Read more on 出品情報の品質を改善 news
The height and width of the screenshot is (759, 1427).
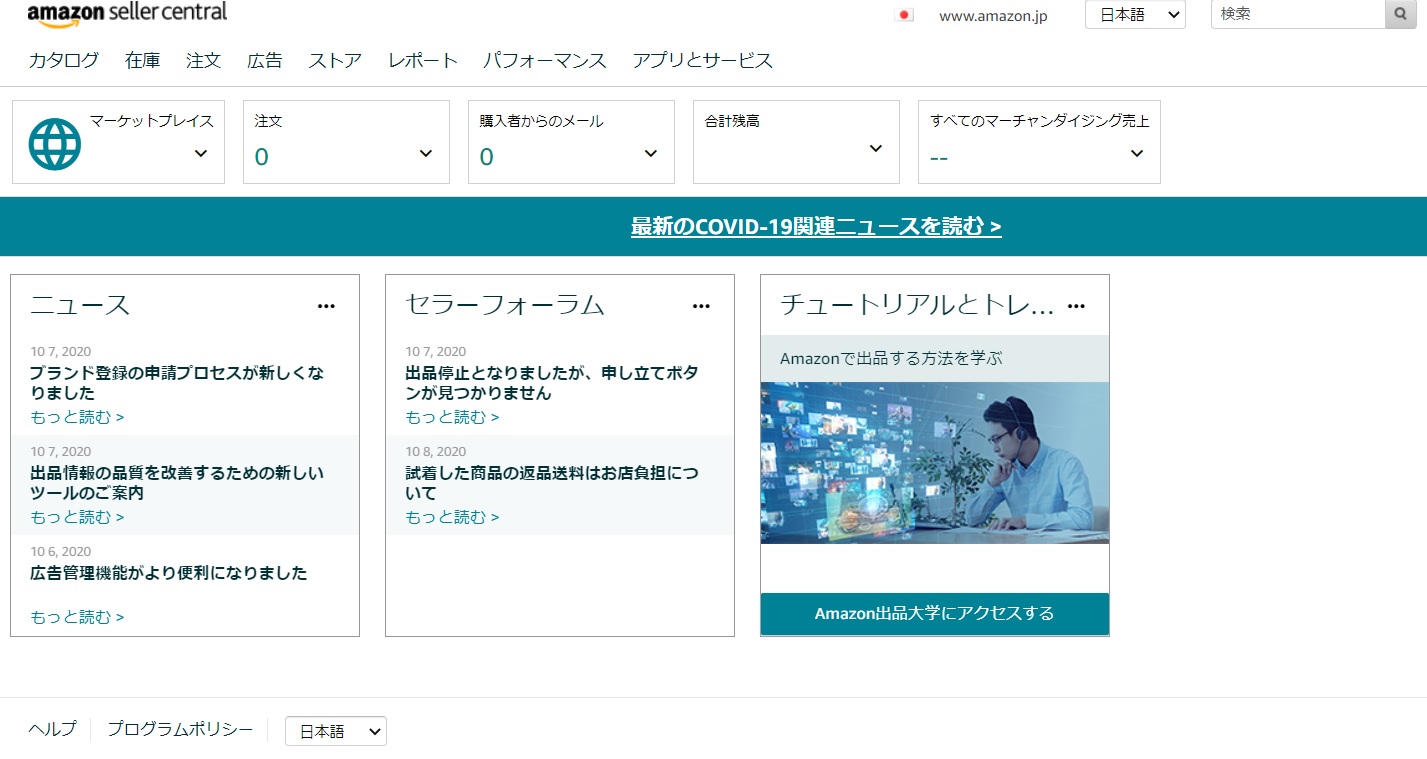tap(77, 517)
